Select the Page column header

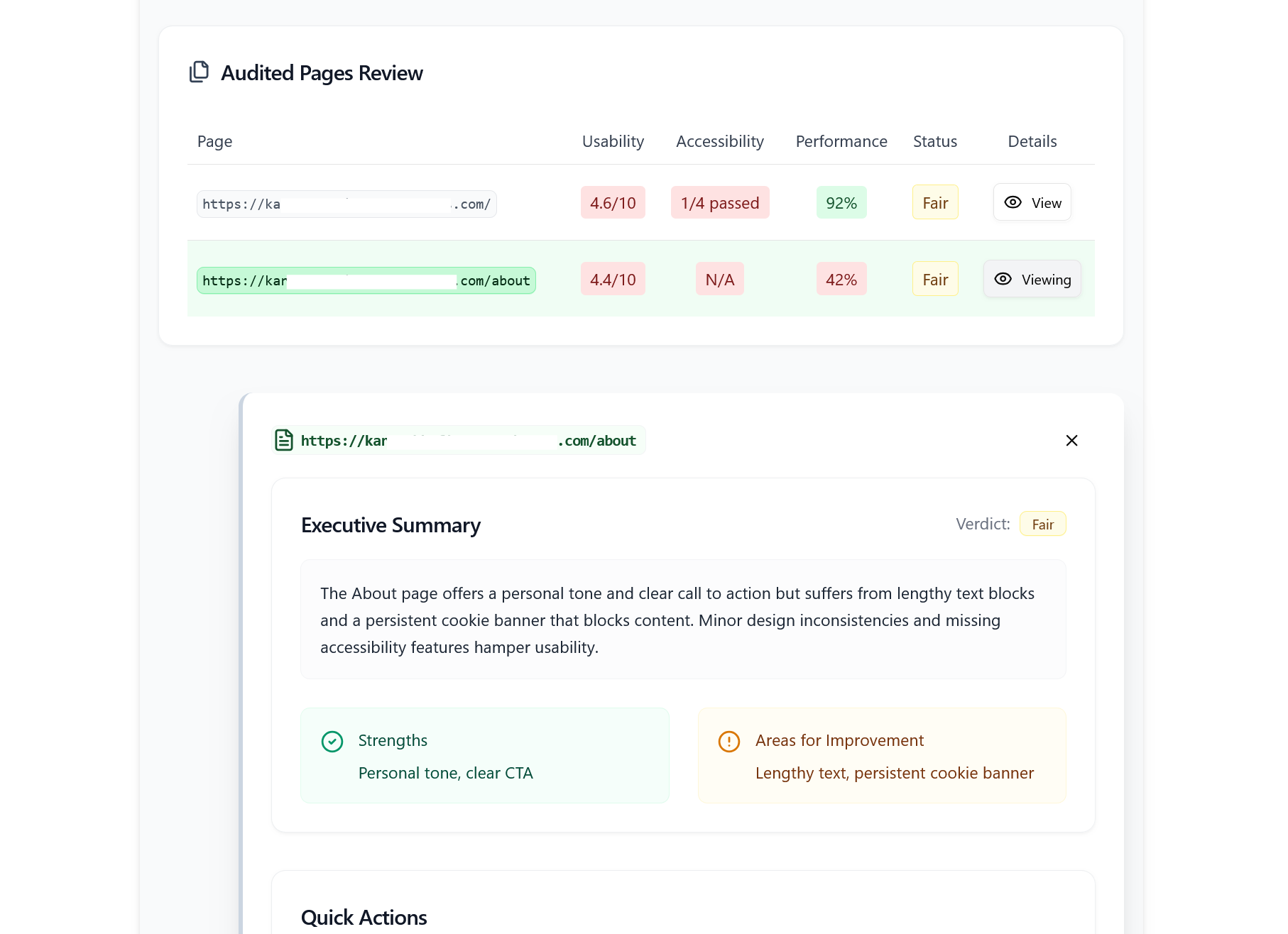click(x=214, y=141)
